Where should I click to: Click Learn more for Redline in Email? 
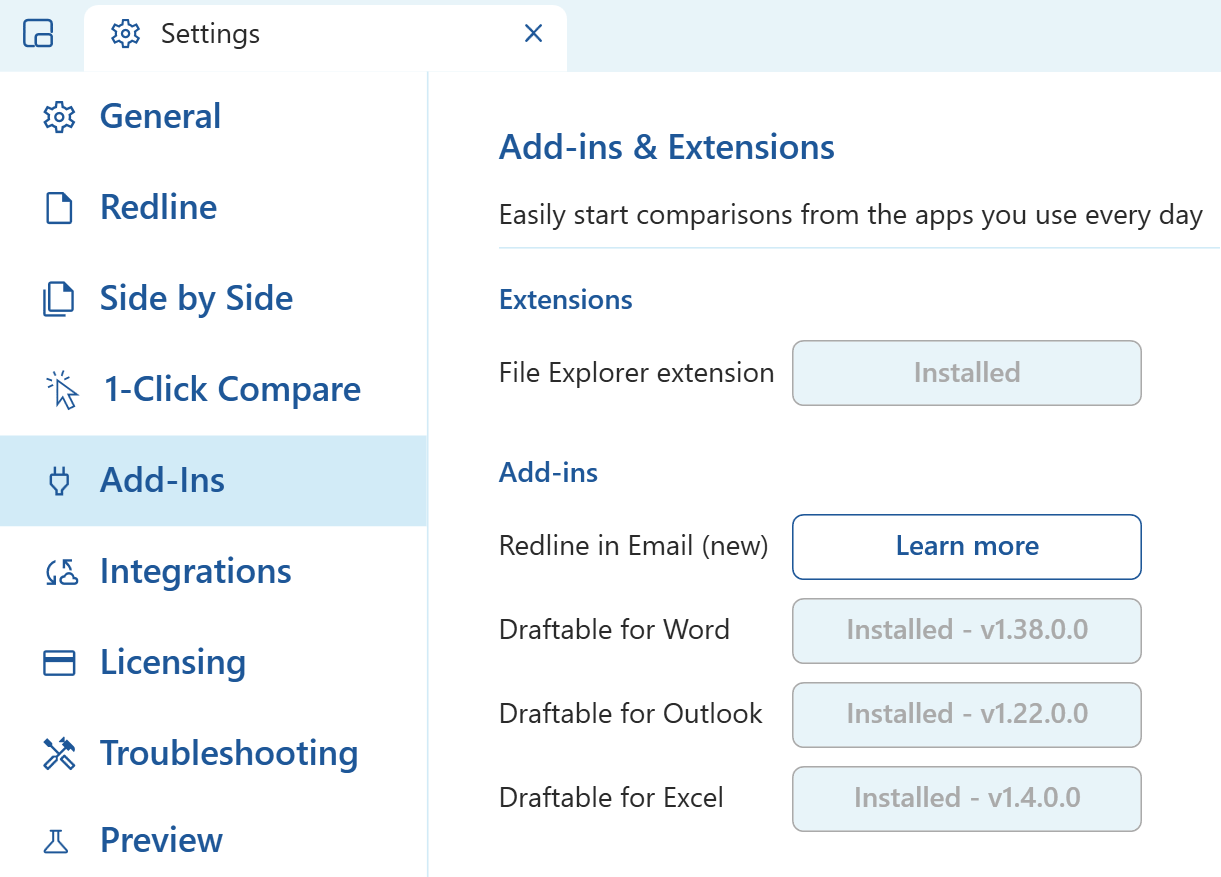tap(966, 546)
